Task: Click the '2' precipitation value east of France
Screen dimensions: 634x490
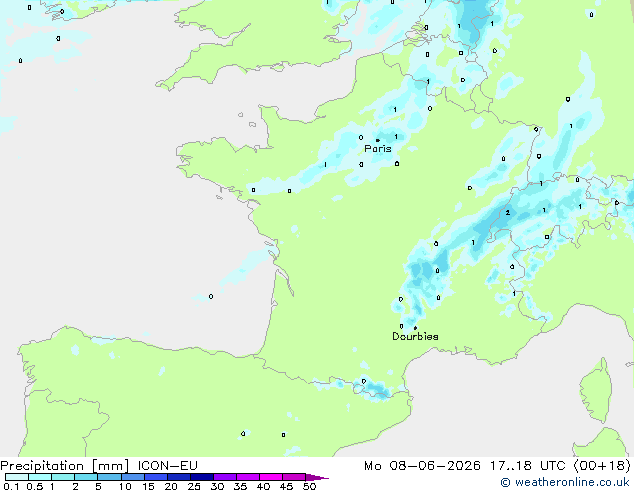Action: click(x=508, y=213)
